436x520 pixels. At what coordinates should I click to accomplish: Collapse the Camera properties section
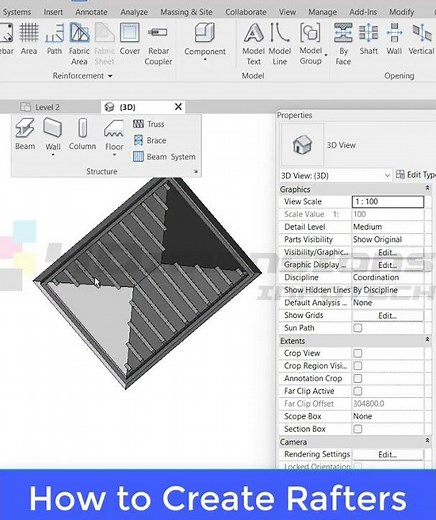pos(427,441)
